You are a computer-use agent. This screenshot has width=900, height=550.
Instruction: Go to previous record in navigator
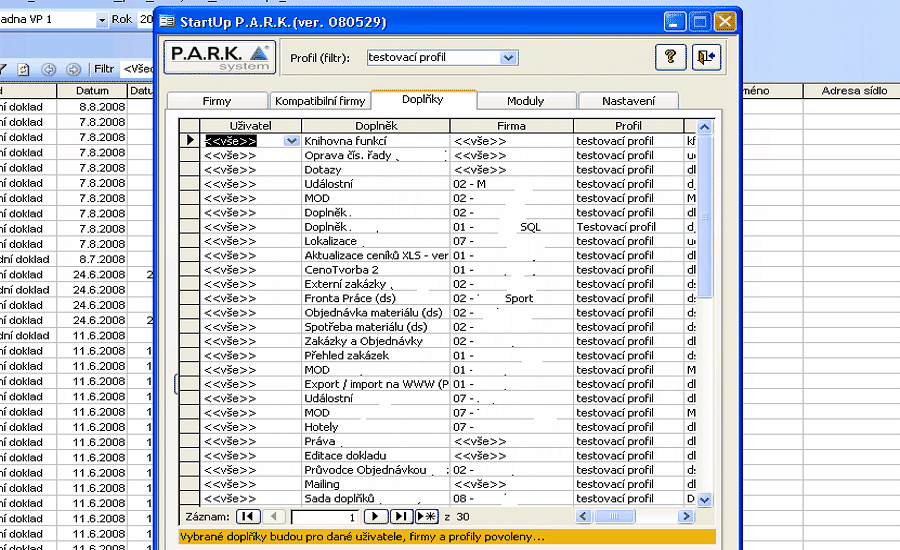tap(274, 516)
